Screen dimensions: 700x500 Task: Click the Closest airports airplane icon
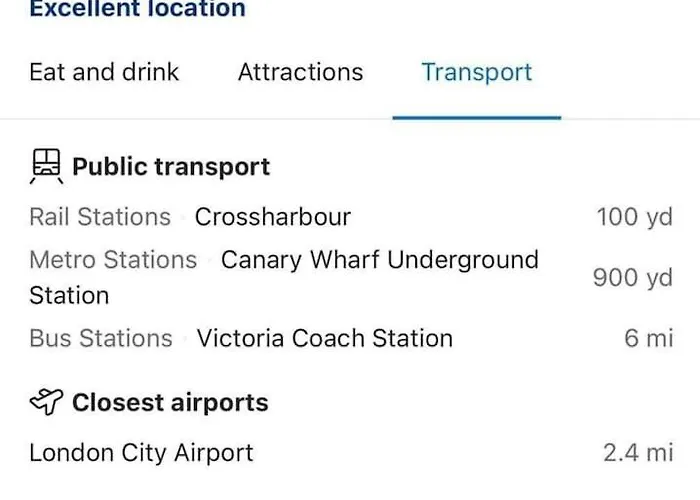46,401
